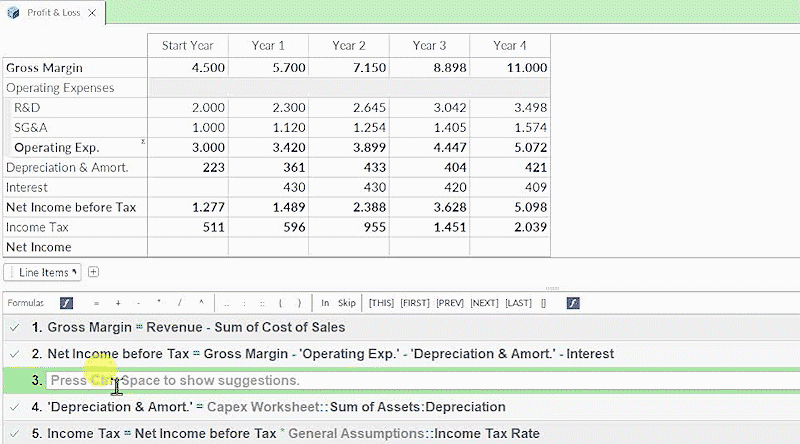Insert the plus operator from formula toolbar
Viewport: 800px width, 444px height.
pyautogui.click(x=117, y=302)
